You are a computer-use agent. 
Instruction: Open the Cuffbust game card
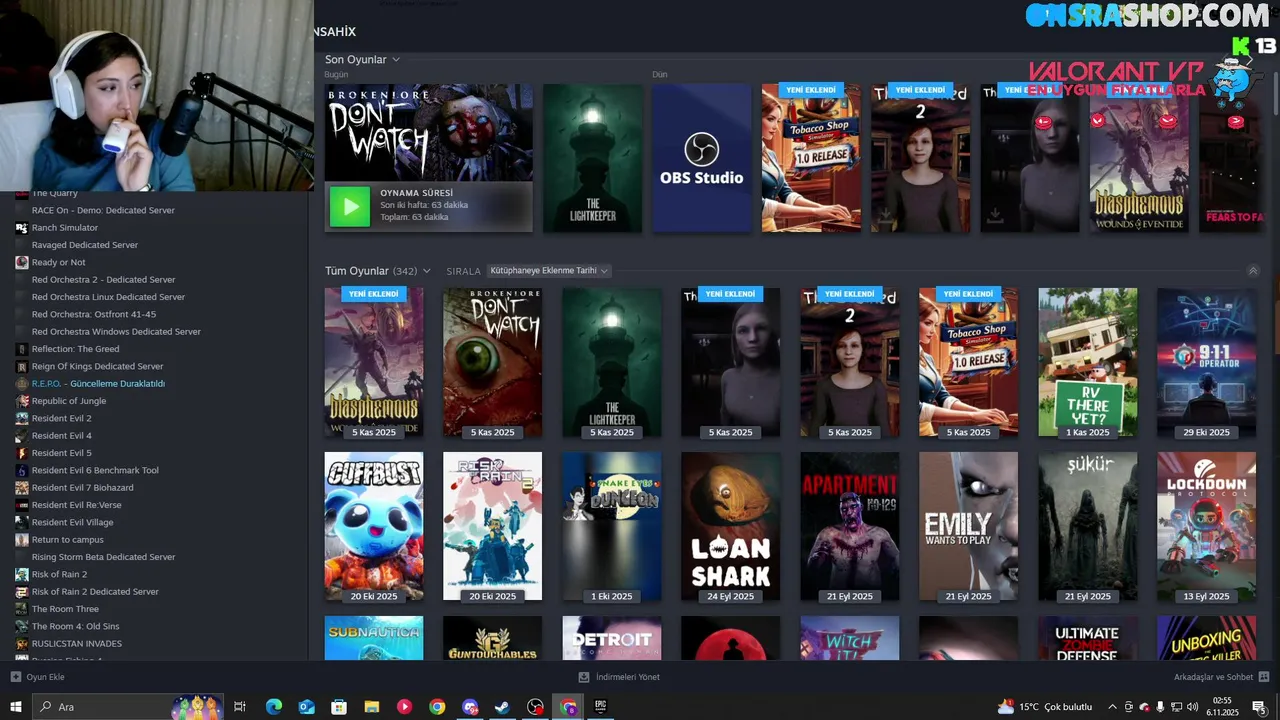(373, 526)
